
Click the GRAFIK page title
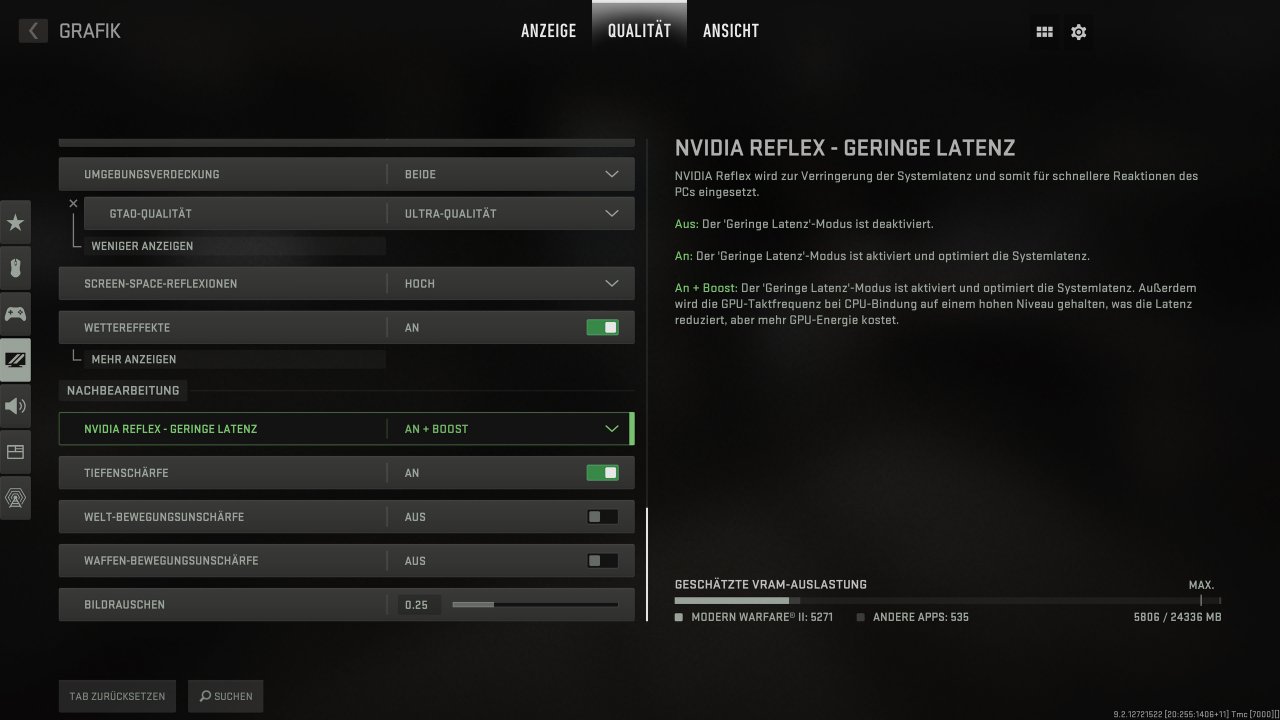[x=90, y=31]
